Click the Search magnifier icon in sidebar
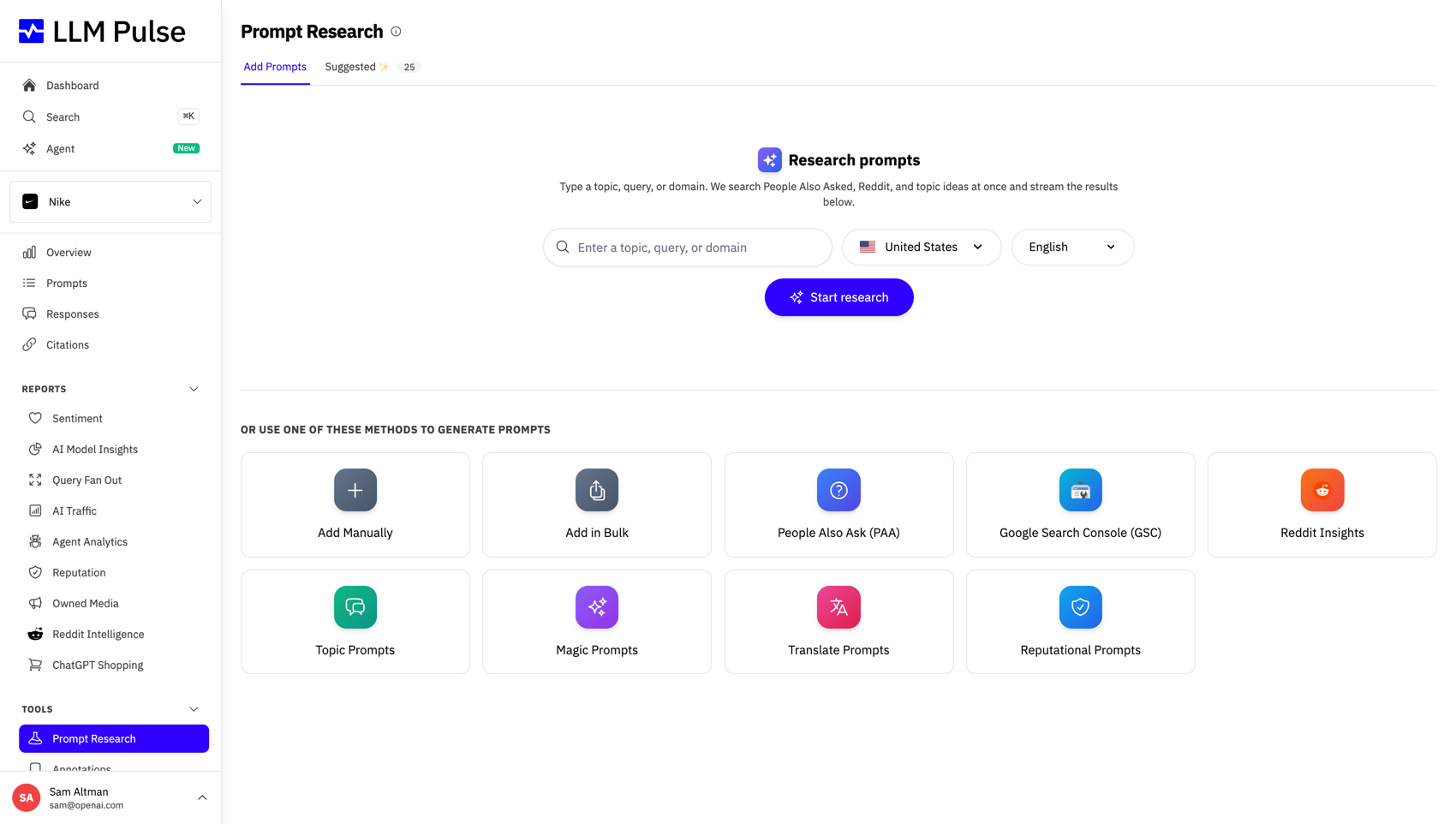The image size is (1456, 824). click(29, 116)
